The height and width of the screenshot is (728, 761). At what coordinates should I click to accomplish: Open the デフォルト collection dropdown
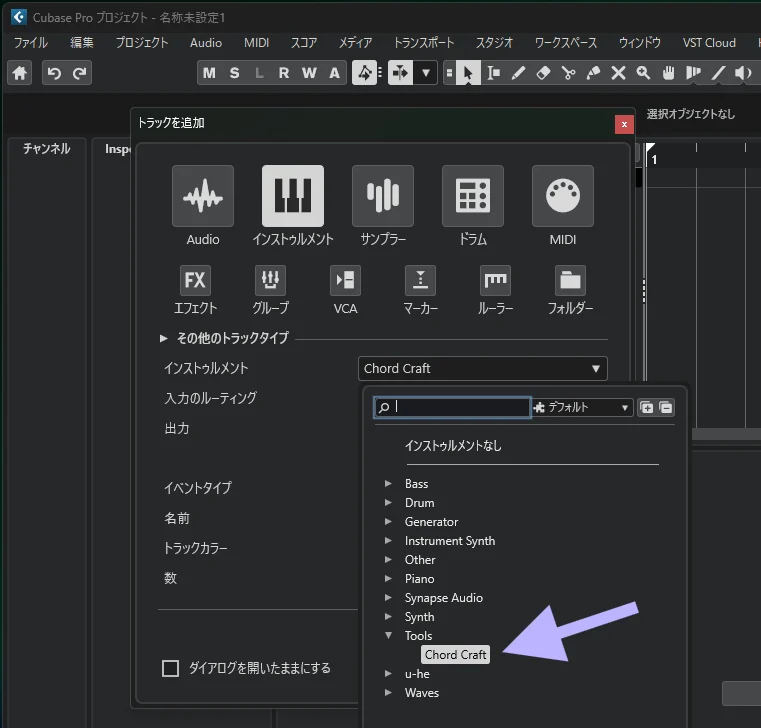(x=582, y=407)
